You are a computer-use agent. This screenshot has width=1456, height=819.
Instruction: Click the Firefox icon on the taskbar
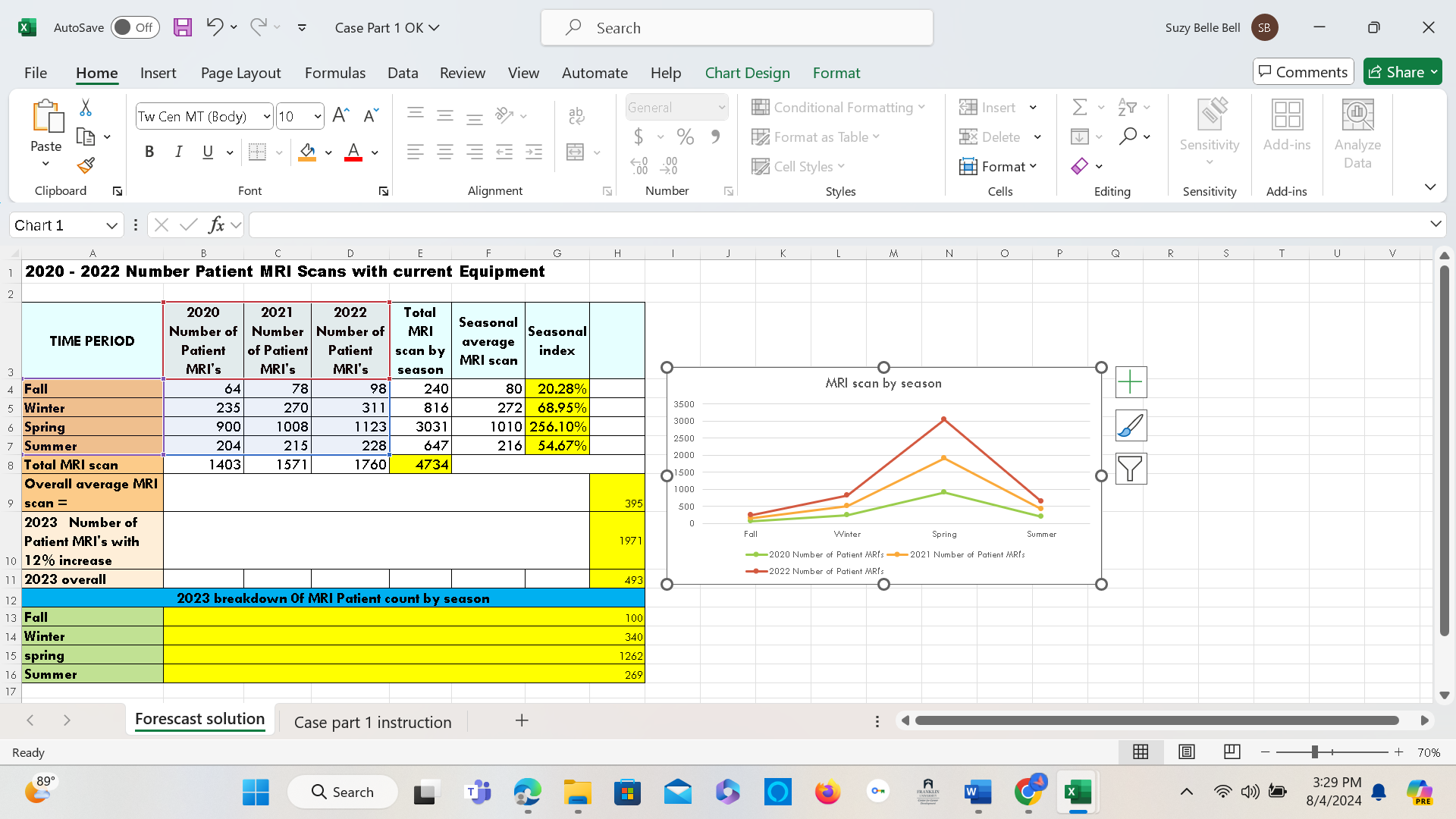(x=827, y=792)
